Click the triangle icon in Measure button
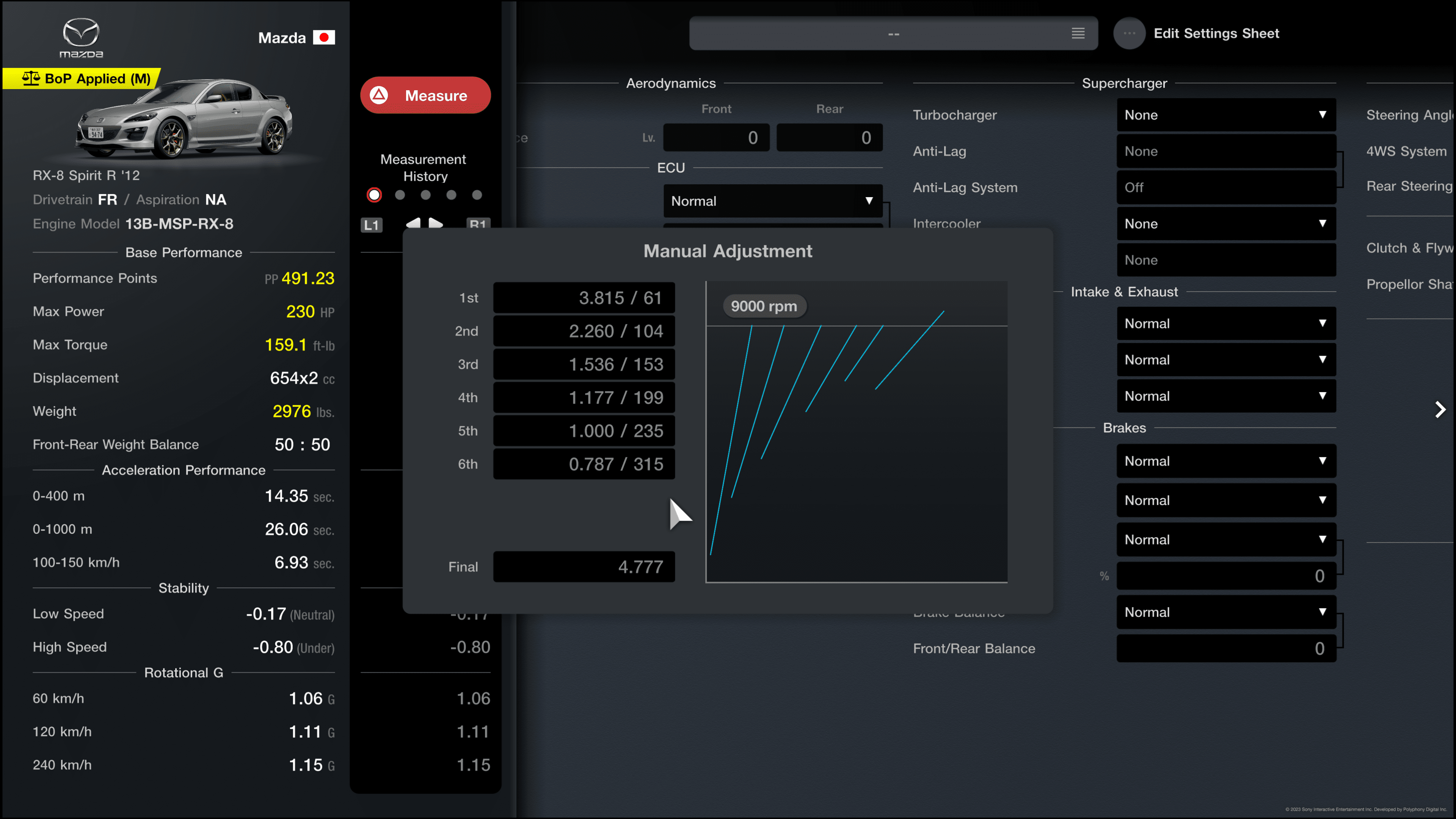Viewport: 1456px width, 819px height. [x=379, y=95]
